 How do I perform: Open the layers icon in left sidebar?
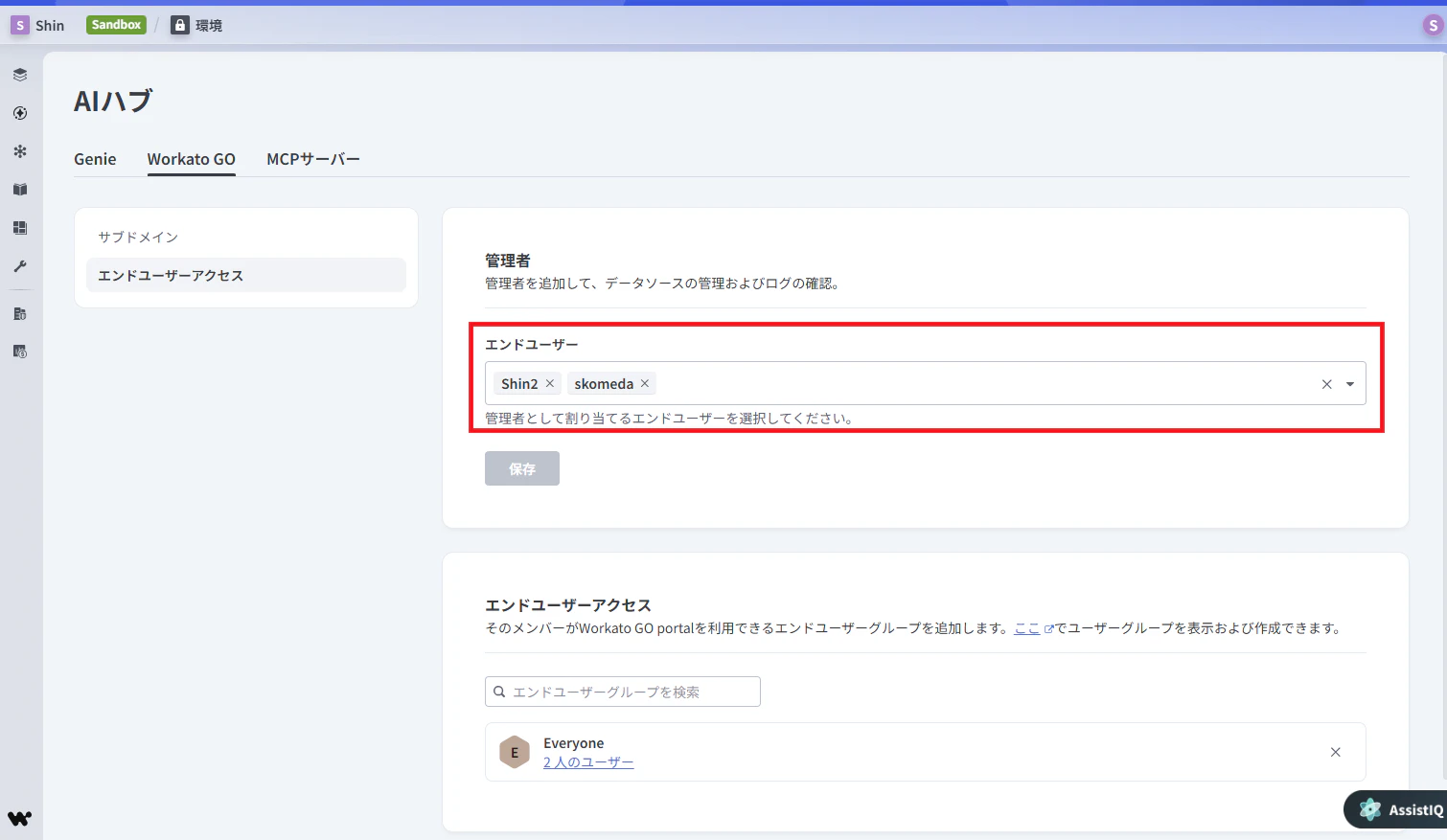click(x=20, y=75)
